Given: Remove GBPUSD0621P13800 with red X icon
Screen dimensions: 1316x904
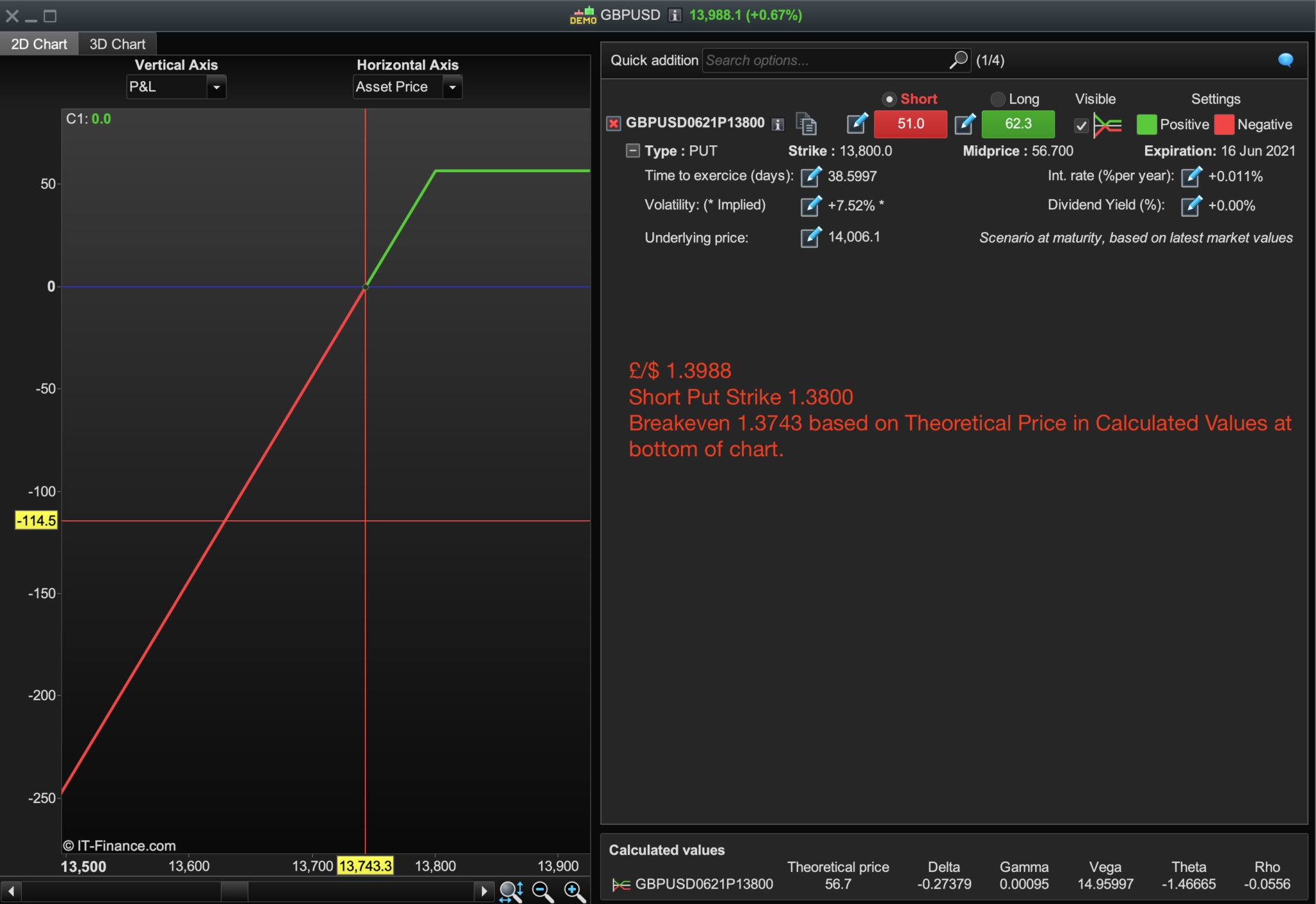Looking at the screenshot, I should (x=614, y=123).
